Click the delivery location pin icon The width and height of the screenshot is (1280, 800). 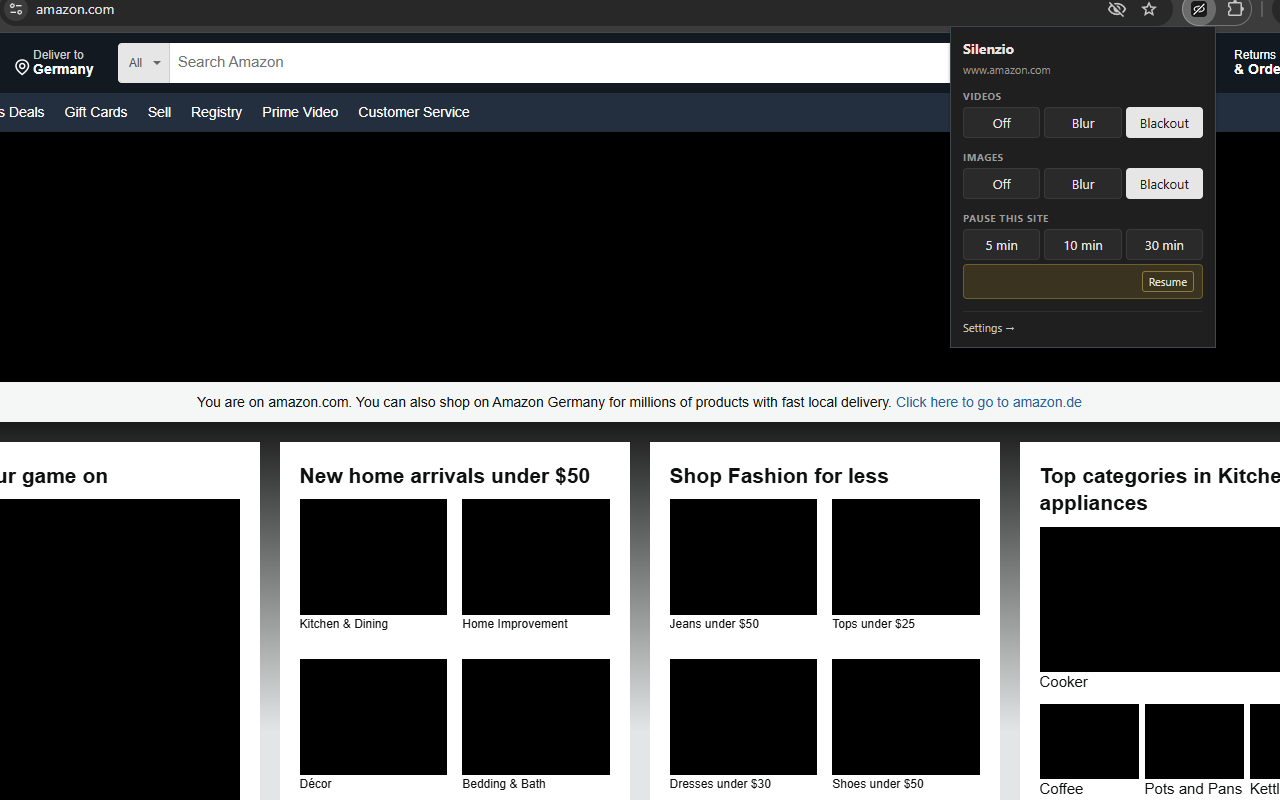coord(22,67)
